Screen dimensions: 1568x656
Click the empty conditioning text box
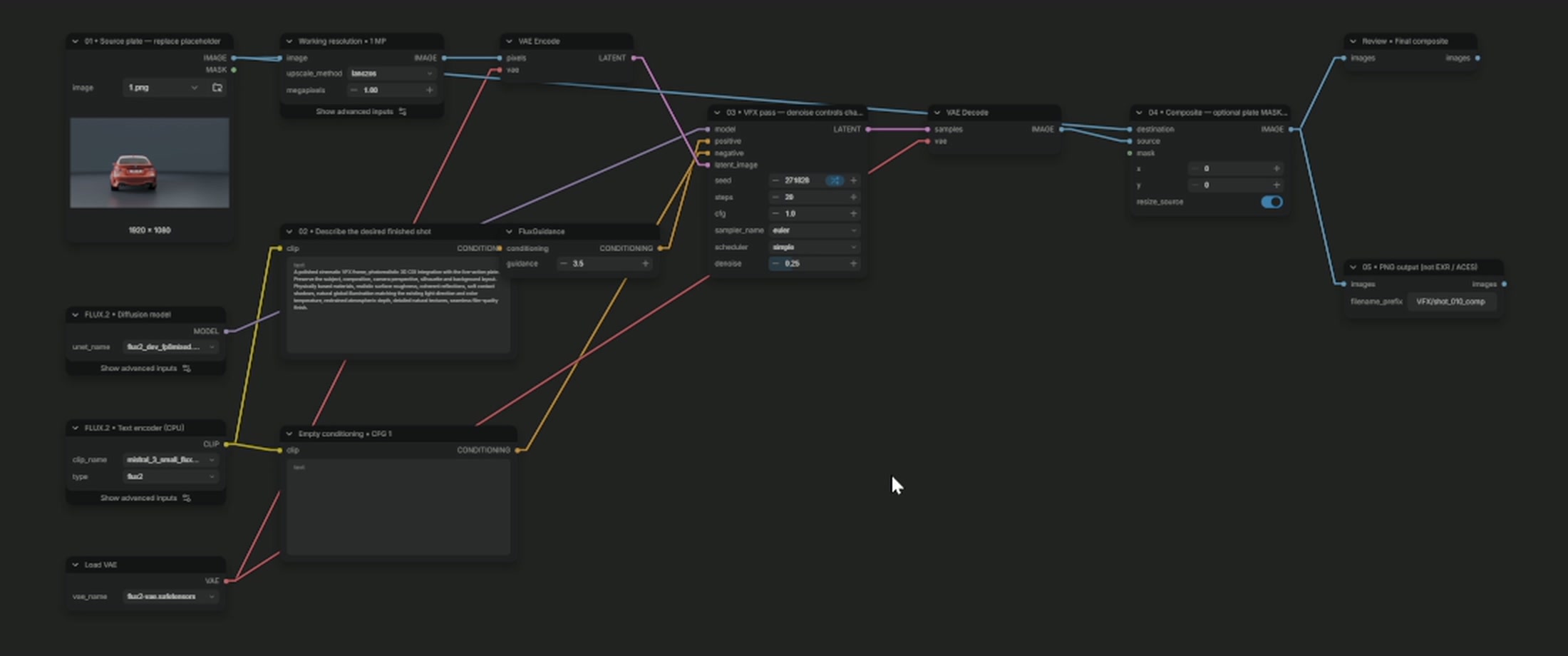(398, 507)
